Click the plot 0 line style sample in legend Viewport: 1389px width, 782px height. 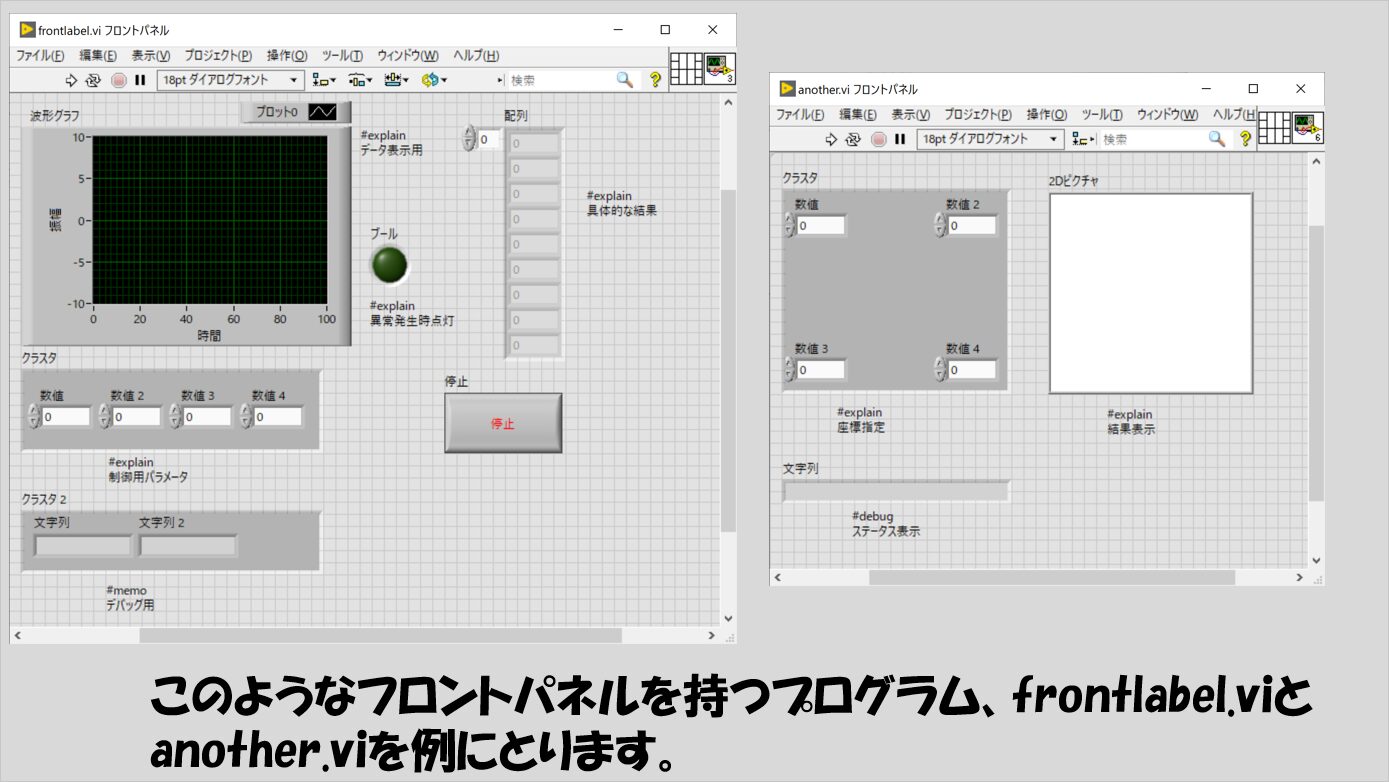pos(324,112)
